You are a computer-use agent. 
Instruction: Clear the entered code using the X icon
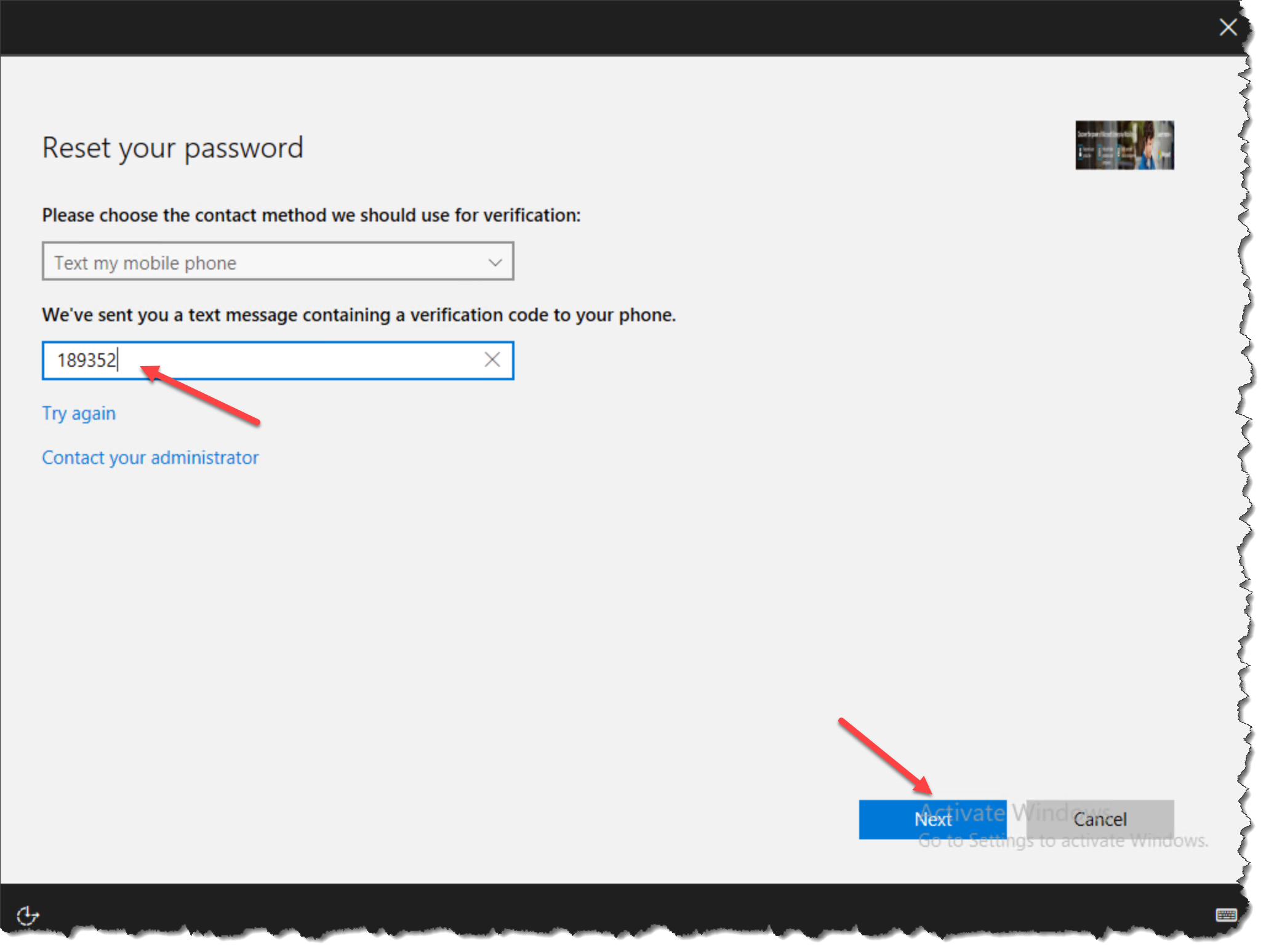[x=492, y=360]
